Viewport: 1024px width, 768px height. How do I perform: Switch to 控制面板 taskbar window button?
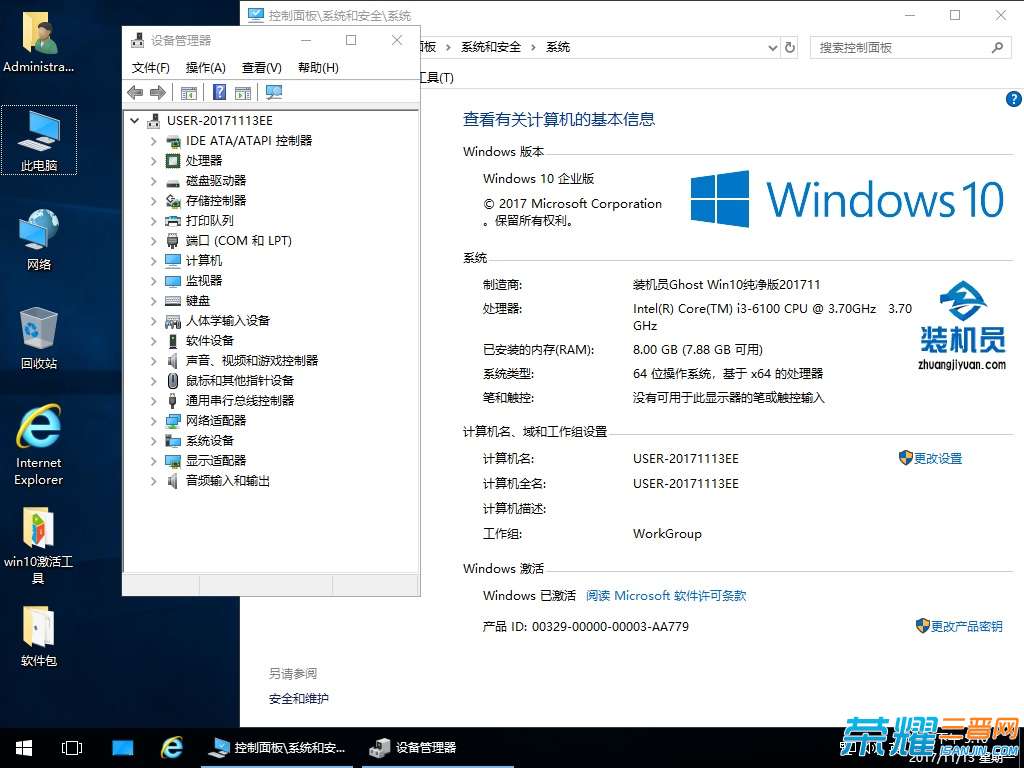(277, 748)
